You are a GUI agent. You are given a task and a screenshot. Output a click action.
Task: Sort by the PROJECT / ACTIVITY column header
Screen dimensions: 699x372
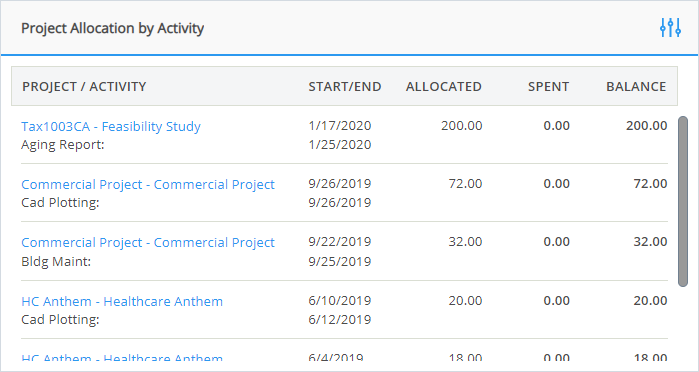click(84, 87)
